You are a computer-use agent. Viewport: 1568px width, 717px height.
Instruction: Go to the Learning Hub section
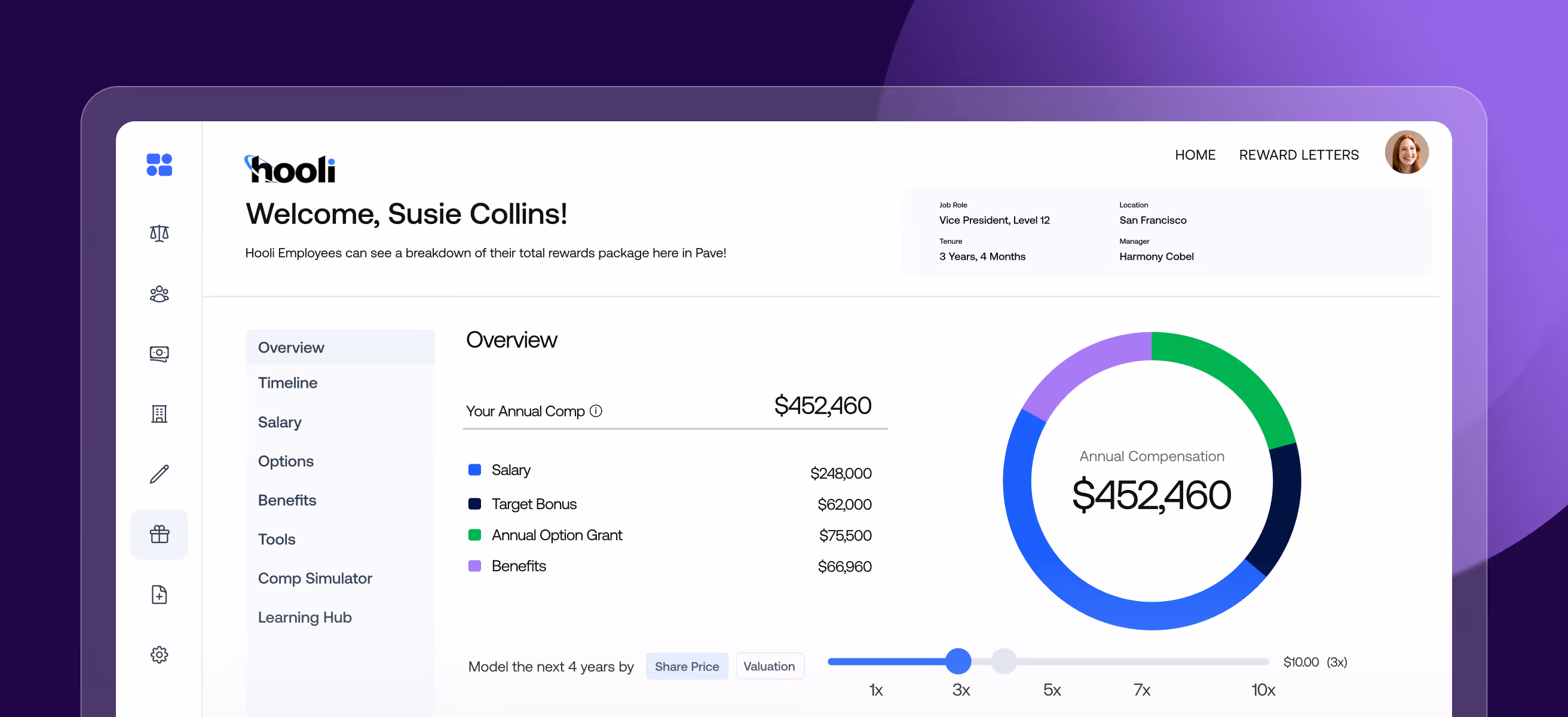coord(304,617)
